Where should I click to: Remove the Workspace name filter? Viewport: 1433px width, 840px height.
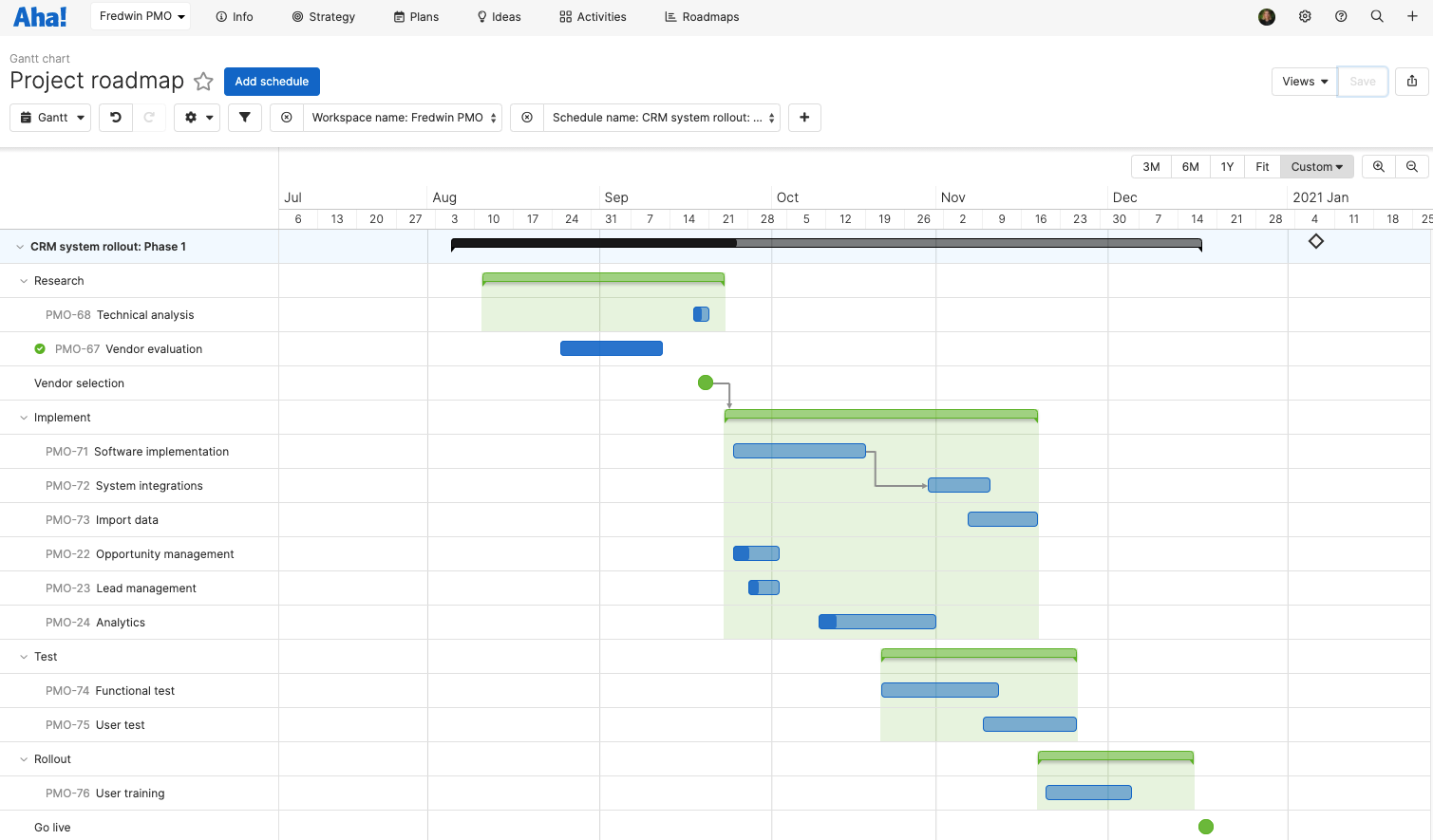(x=287, y=118)
